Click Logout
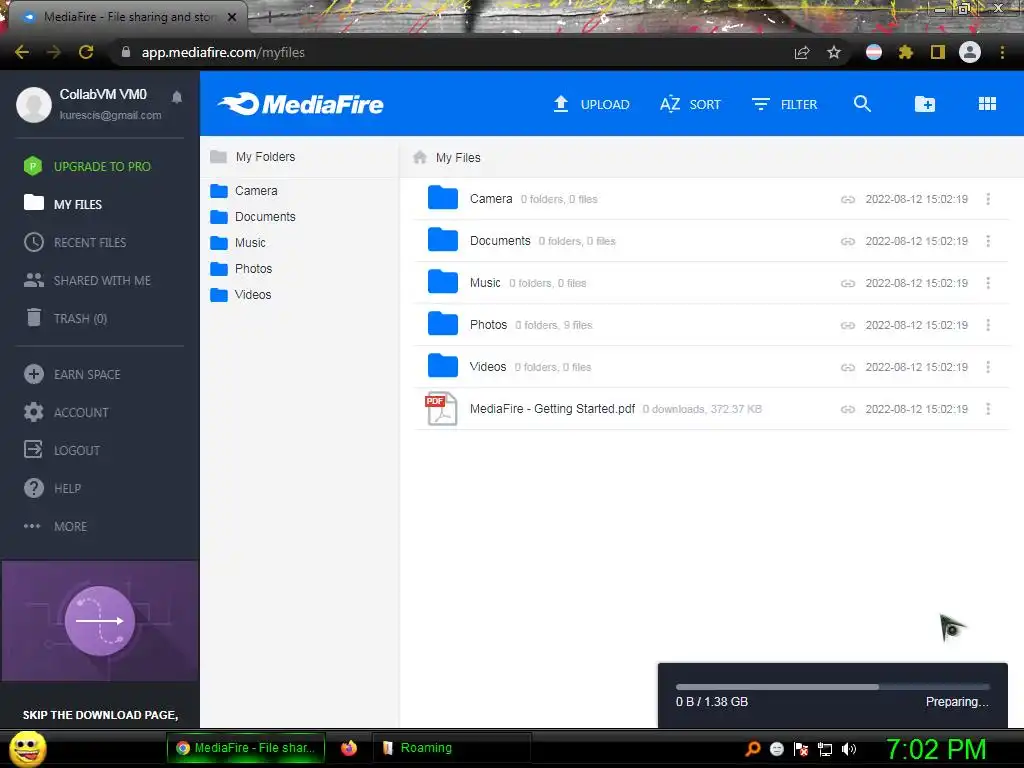The height and width of the screenshot is (768, 1024). (x=61, y=450)
